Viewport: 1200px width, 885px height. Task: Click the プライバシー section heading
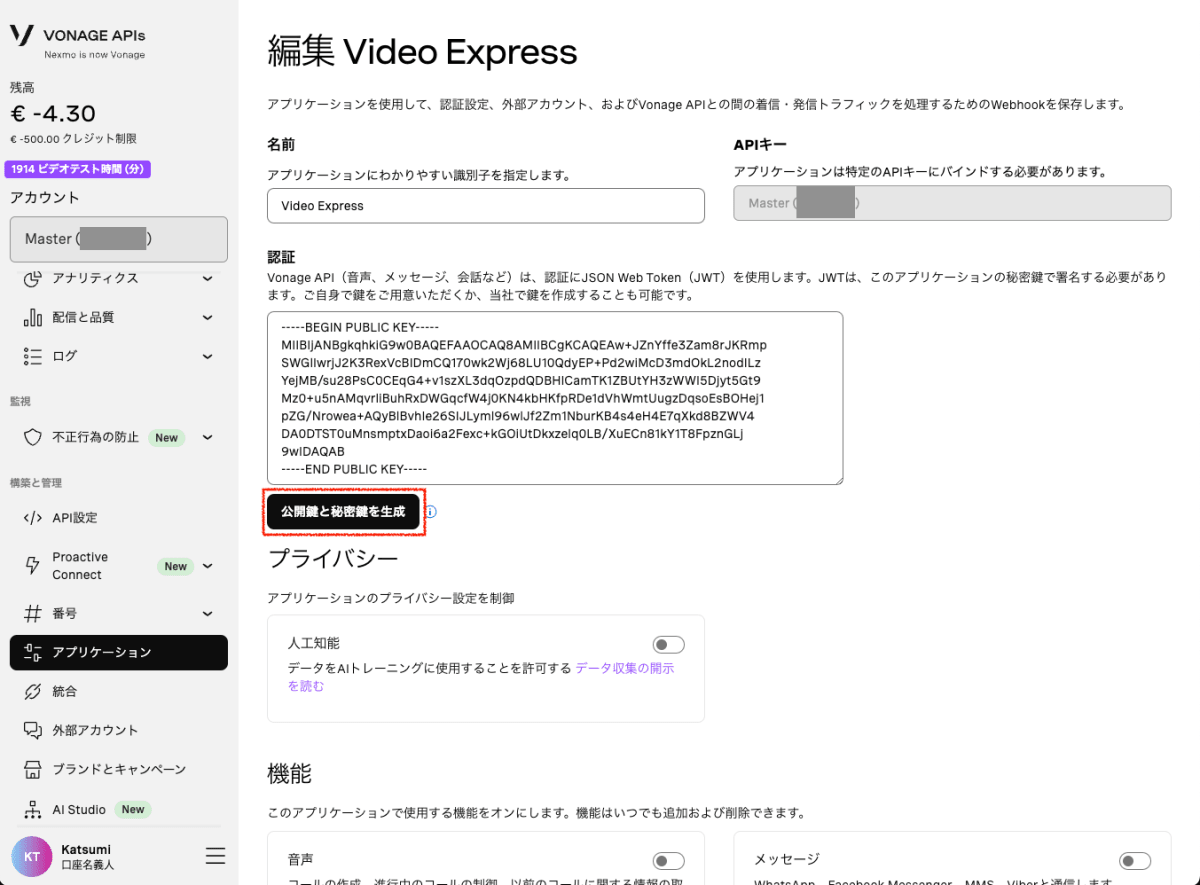coord(332,558)
